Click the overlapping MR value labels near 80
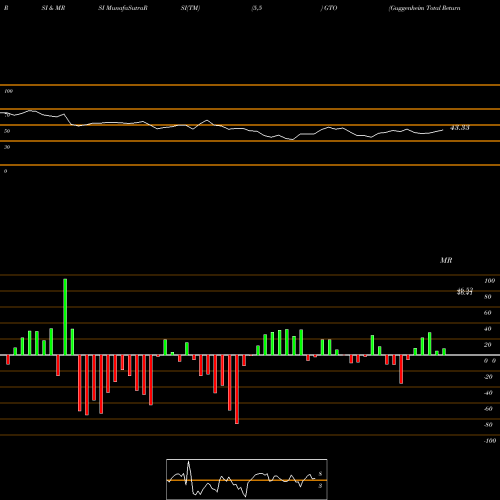Screen dimensions: 500x500 click(465, 292)
